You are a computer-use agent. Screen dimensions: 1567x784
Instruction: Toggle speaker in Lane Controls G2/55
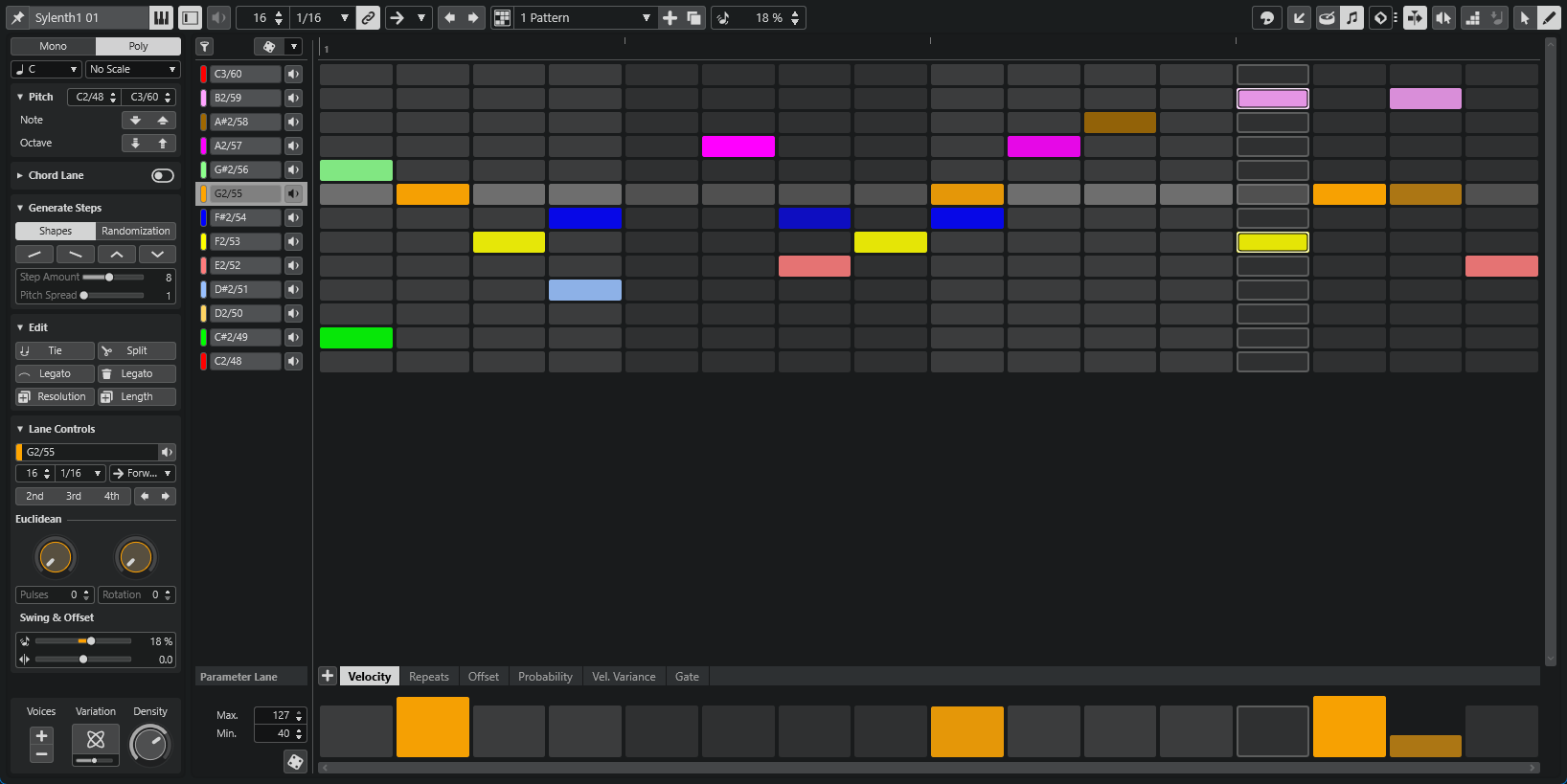click(167, 452)
